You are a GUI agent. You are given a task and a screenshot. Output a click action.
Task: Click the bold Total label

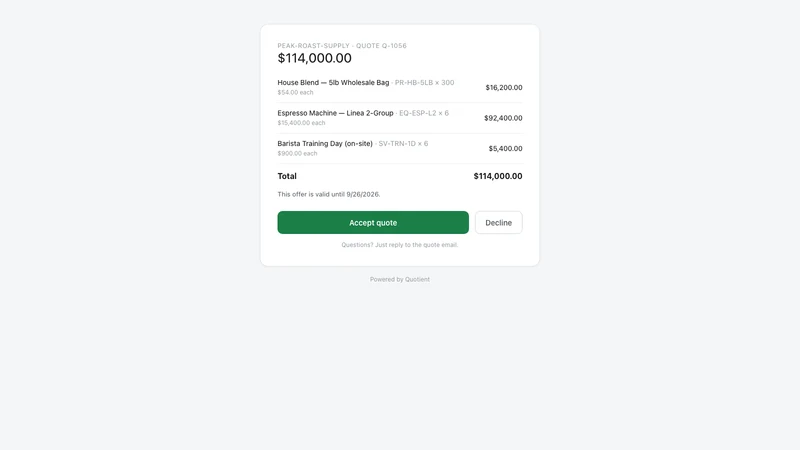(287, 176)
